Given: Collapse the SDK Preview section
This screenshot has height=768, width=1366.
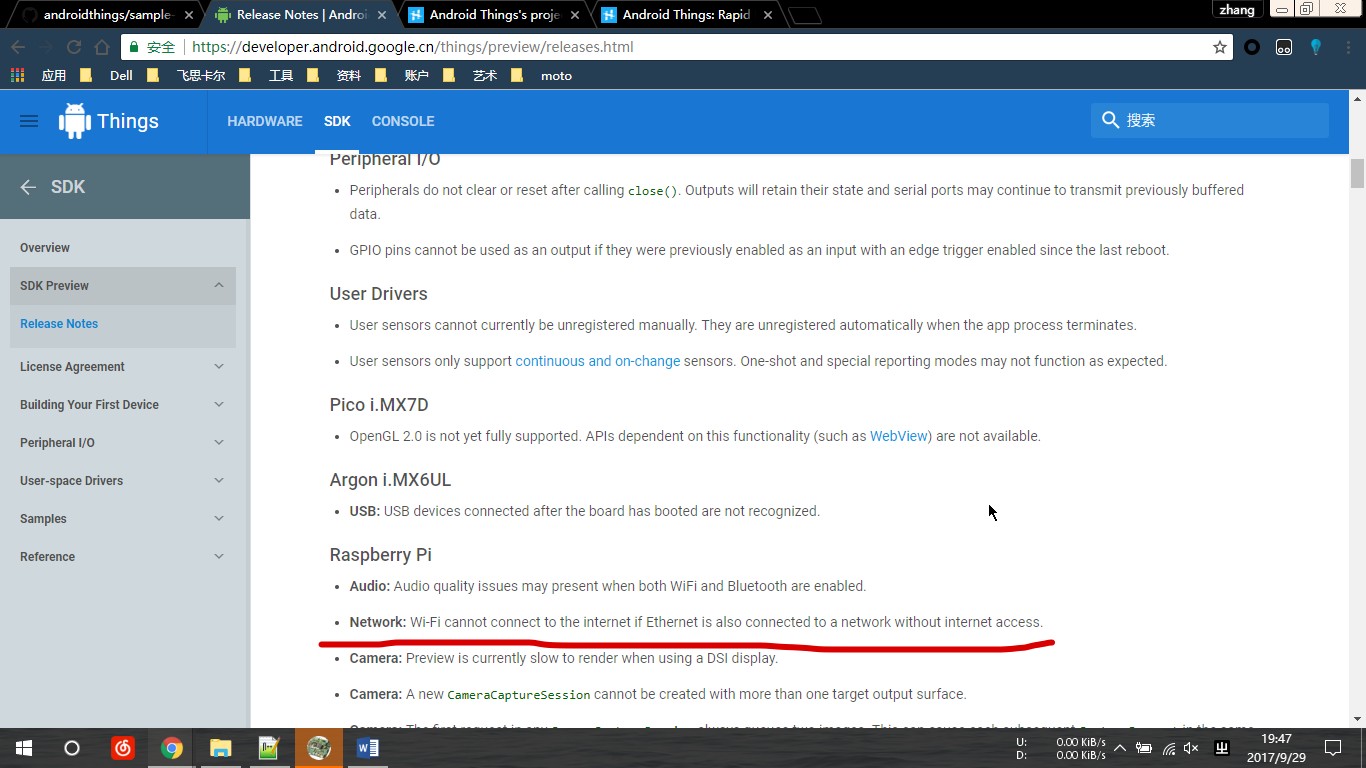Looking at the screenshot, I should click(219, 286).
